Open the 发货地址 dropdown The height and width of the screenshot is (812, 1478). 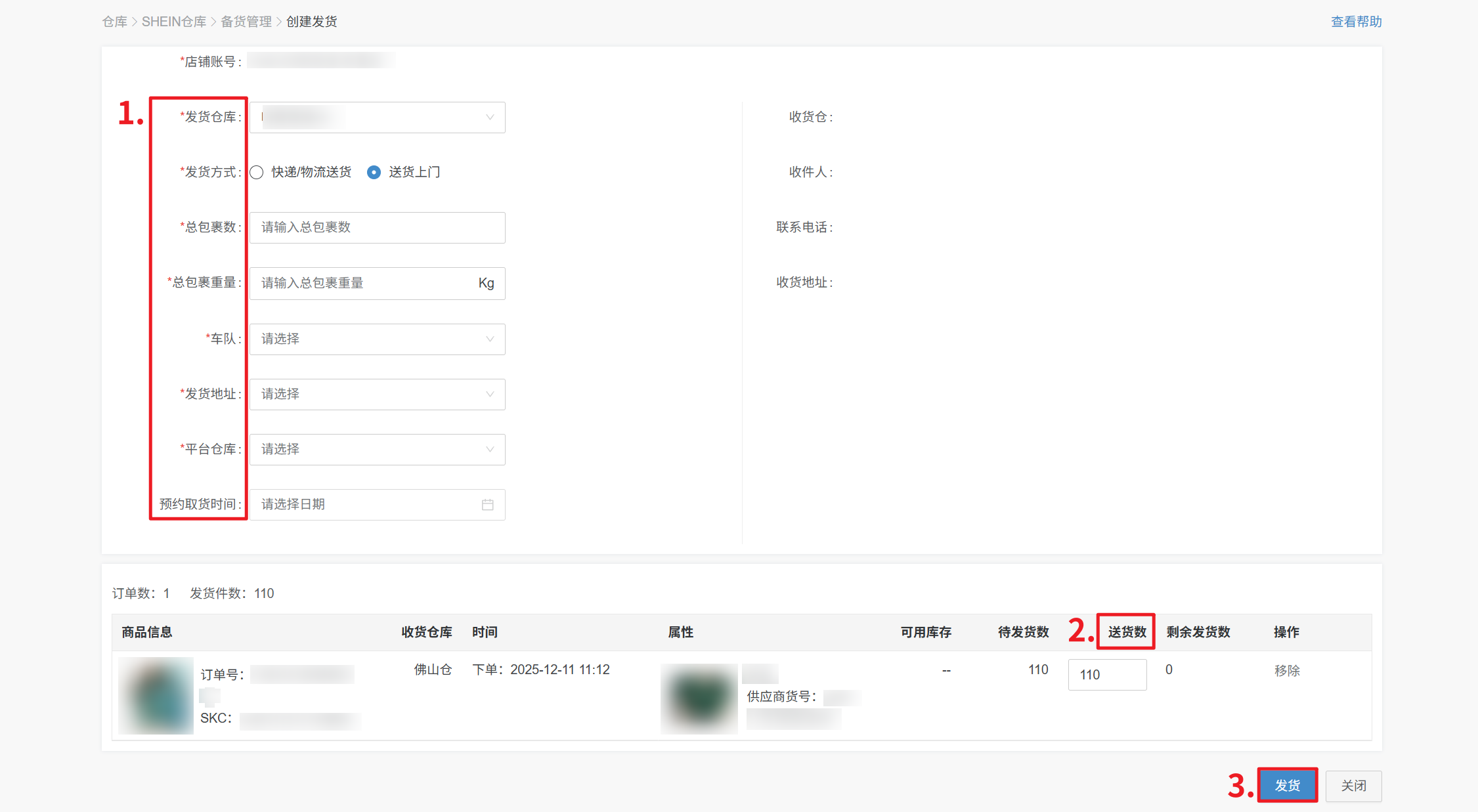[377, 395]
